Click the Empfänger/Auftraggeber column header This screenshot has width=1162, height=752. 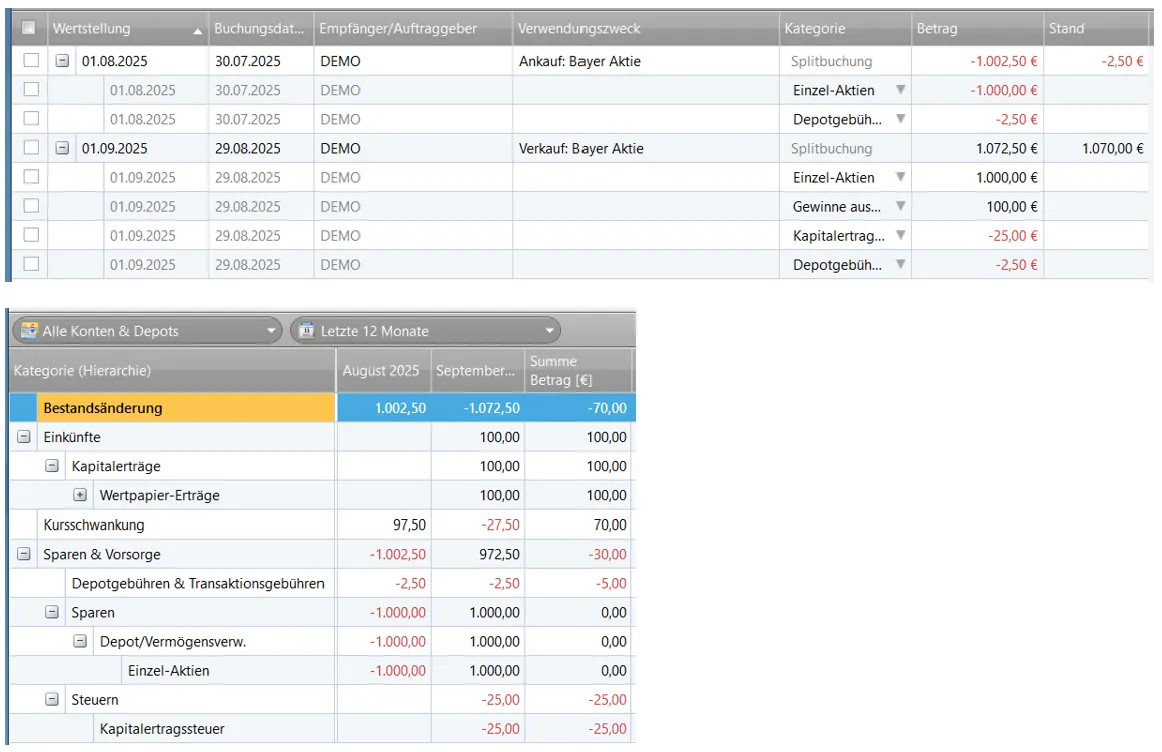pyautogui.click(x=411, y=29)
